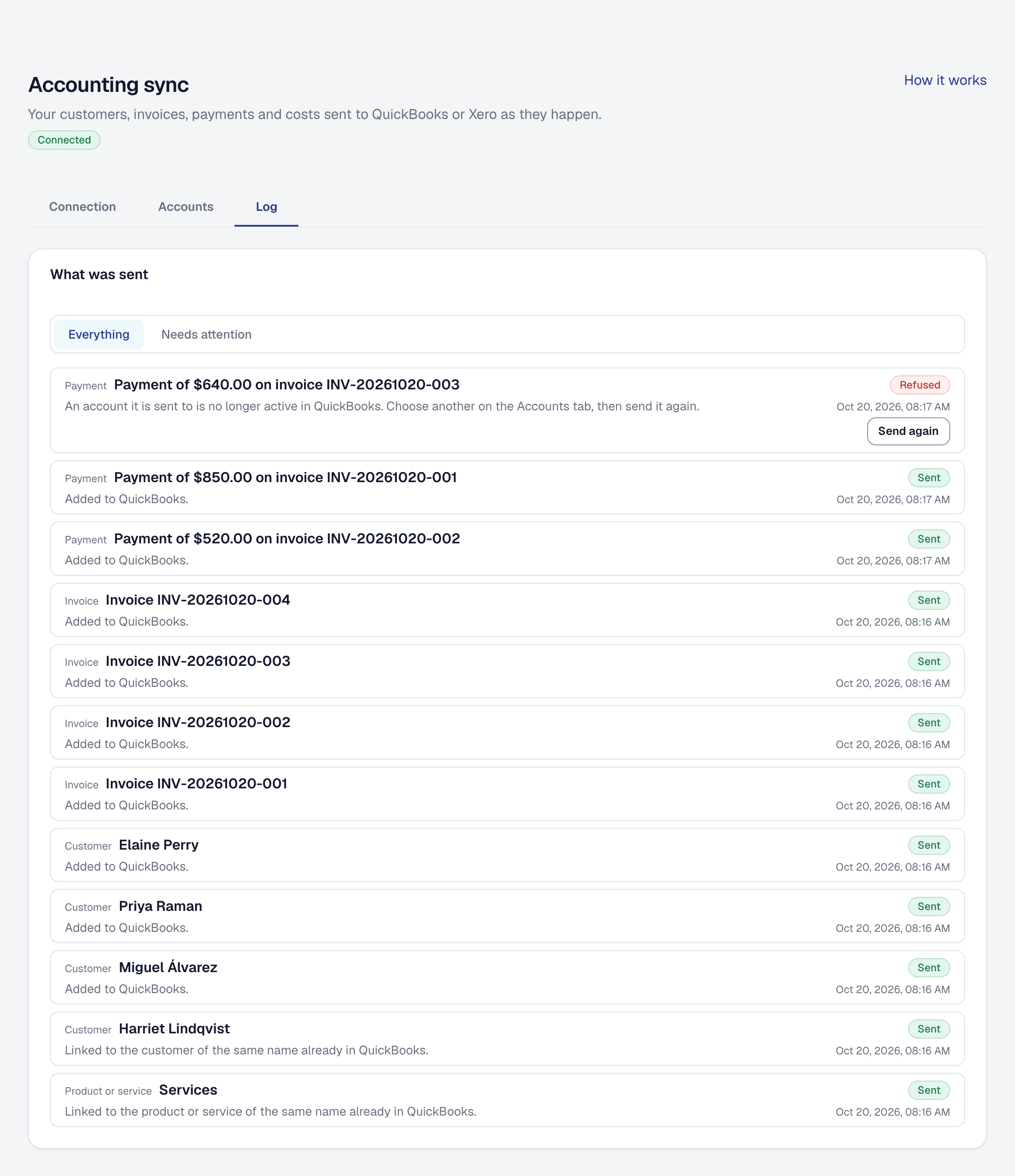
Task: Click the Connected status badge
Action: point(64,140)
